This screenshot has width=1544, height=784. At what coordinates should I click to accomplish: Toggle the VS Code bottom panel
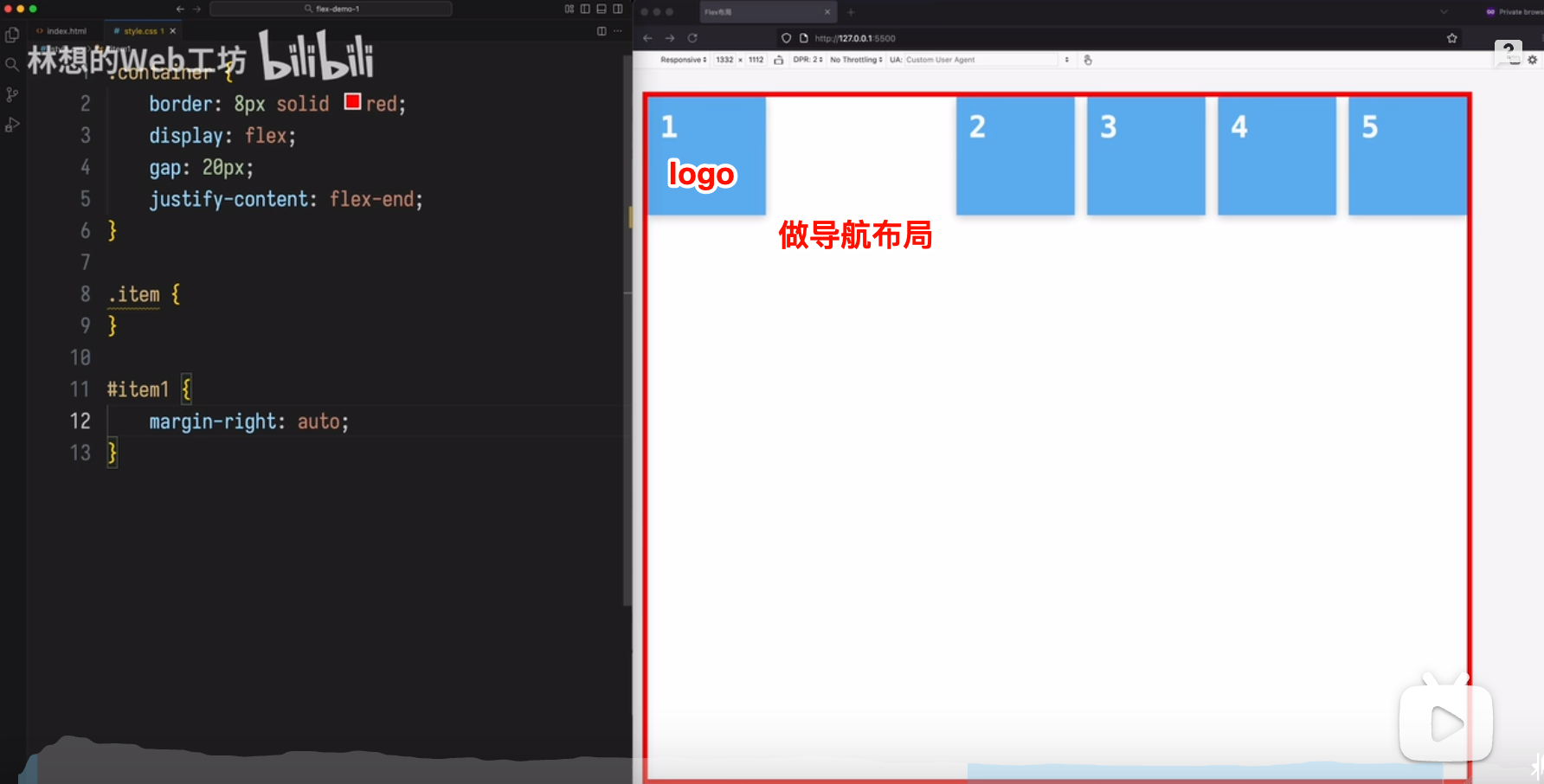pyautogui.click(x=602, y=9)
